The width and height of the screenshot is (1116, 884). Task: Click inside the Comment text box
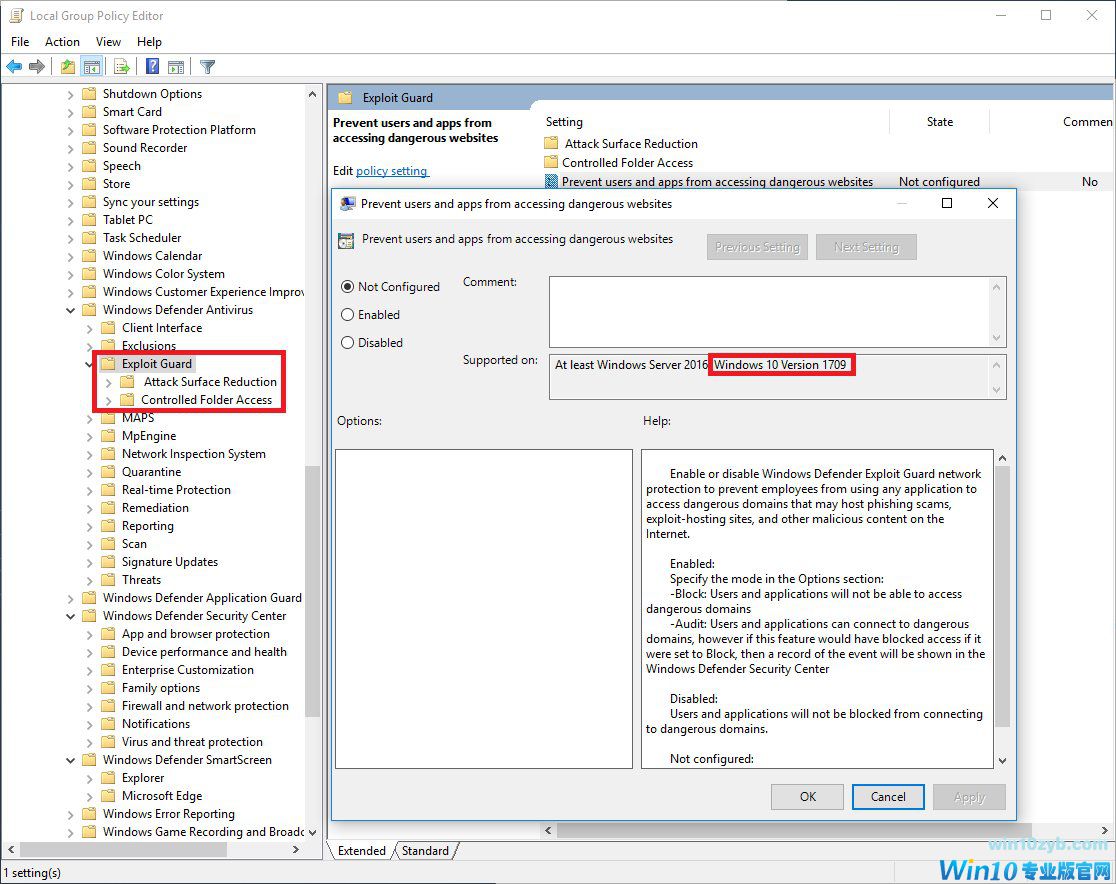(768, 311)
